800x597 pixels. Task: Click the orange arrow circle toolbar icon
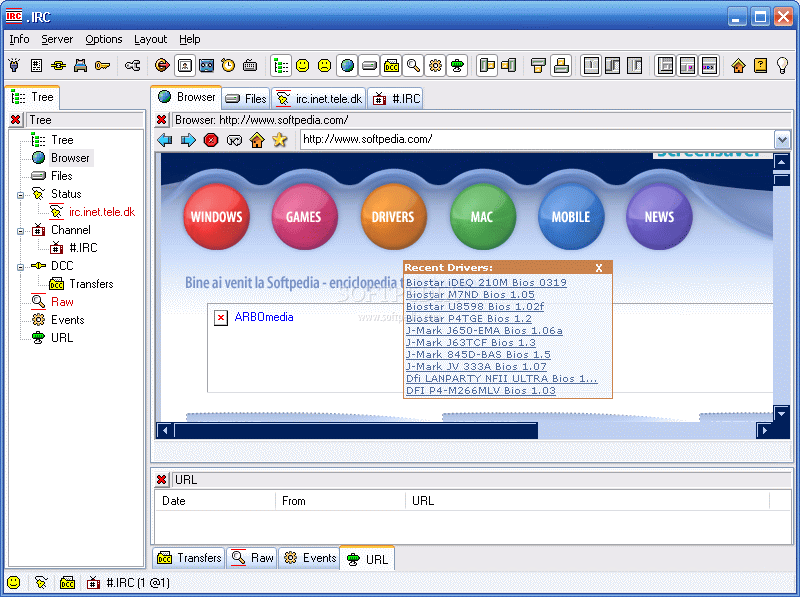pos(162,65)
